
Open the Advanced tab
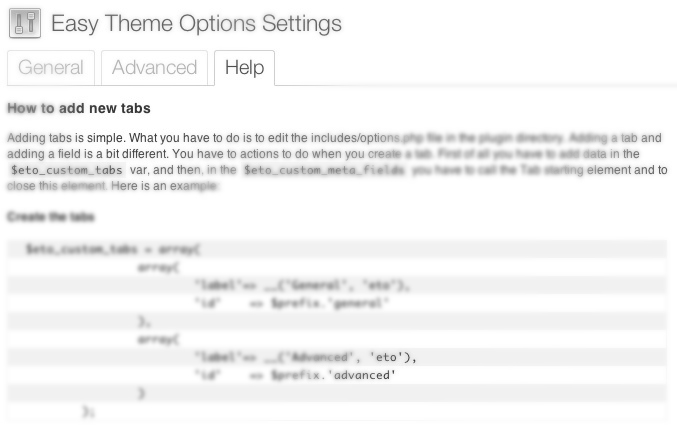point(154,68)
